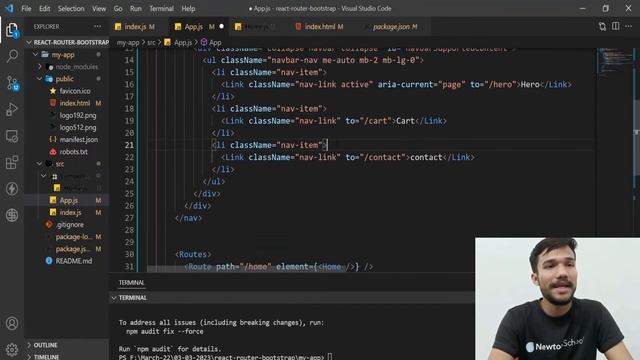The image size is (640, 360).
Task: Open the Run menu
Action: [x=136, y=9]
